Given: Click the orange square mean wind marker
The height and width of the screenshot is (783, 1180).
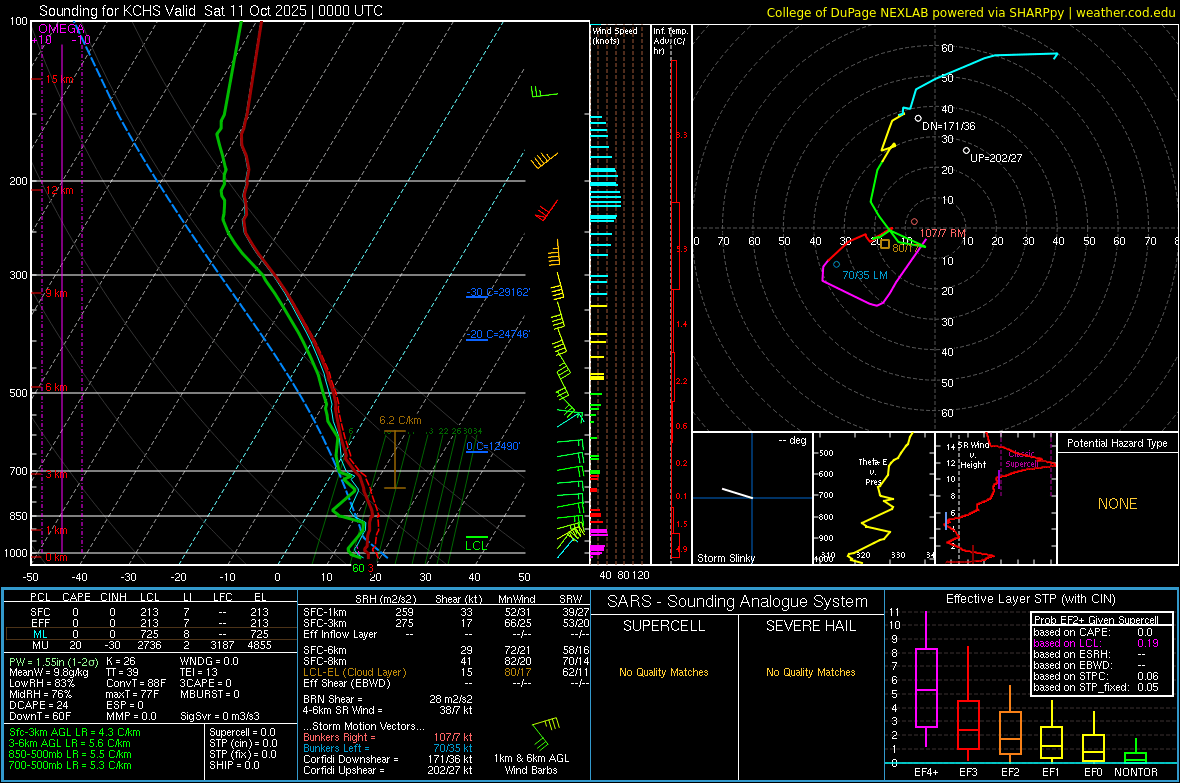Looking at the screenshot, I should tap(885, 244).
